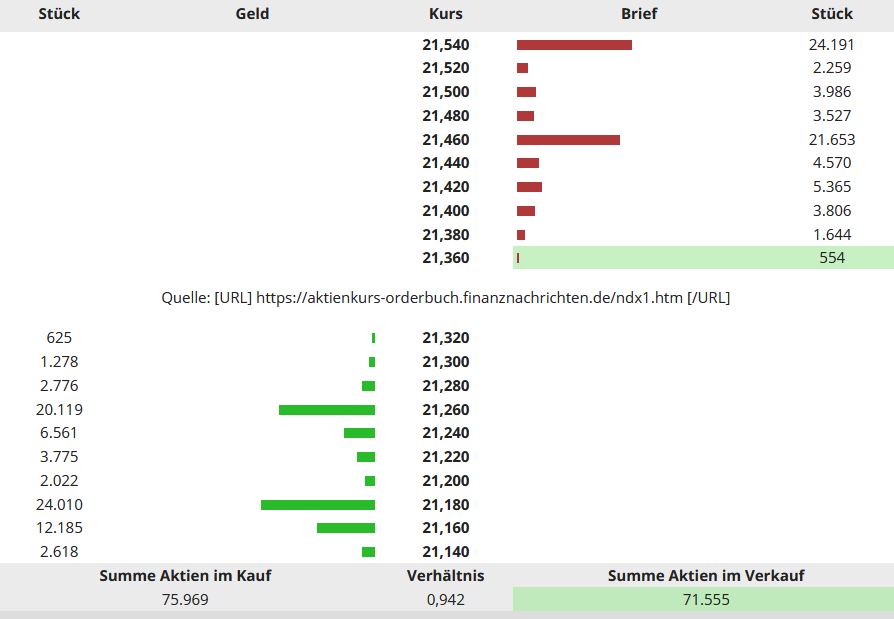Click the green bar at price 21,180
894x619 pixels.
(x=318, y=505)
